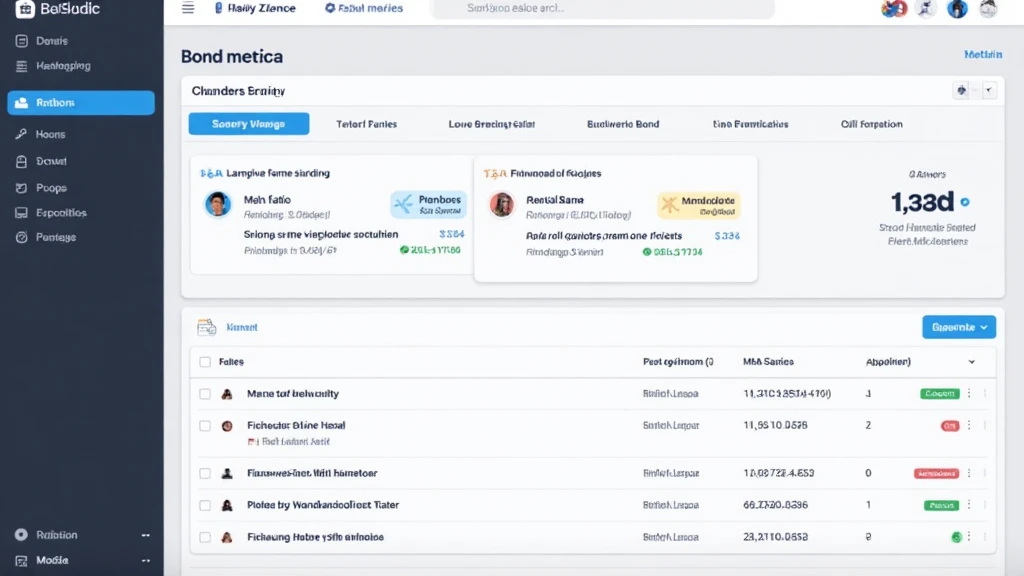Screen dimensions: 1024x576
Task: Click into the top search field
Action: coord(601,8)
